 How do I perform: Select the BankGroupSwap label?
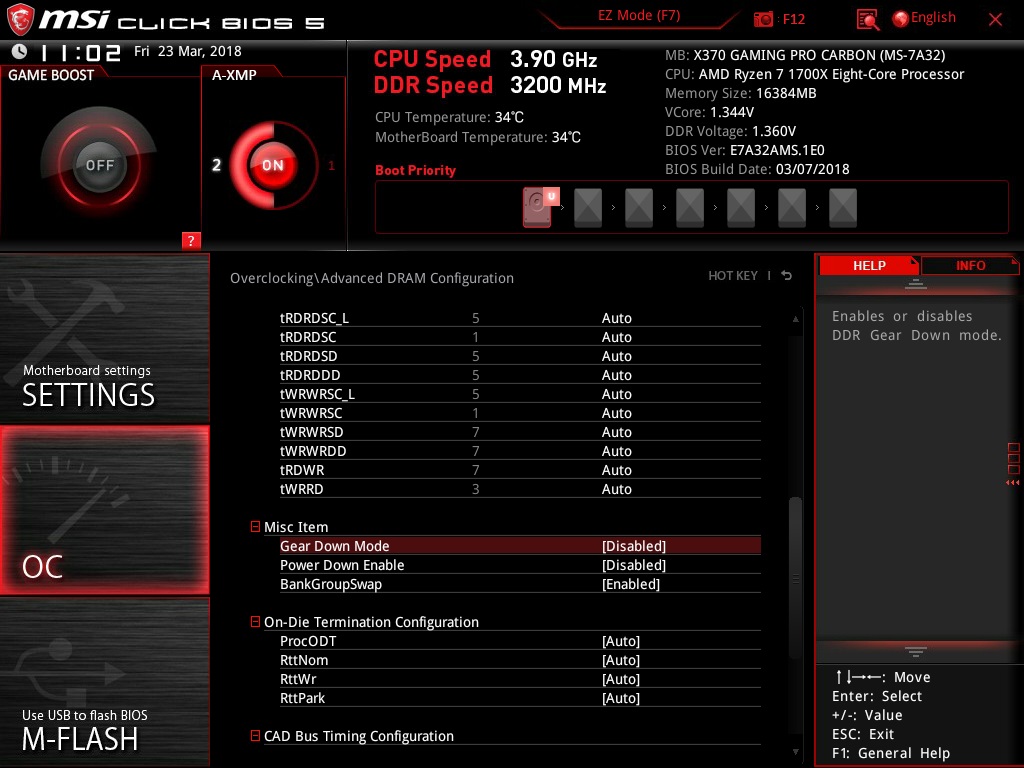tap(330, 584)
